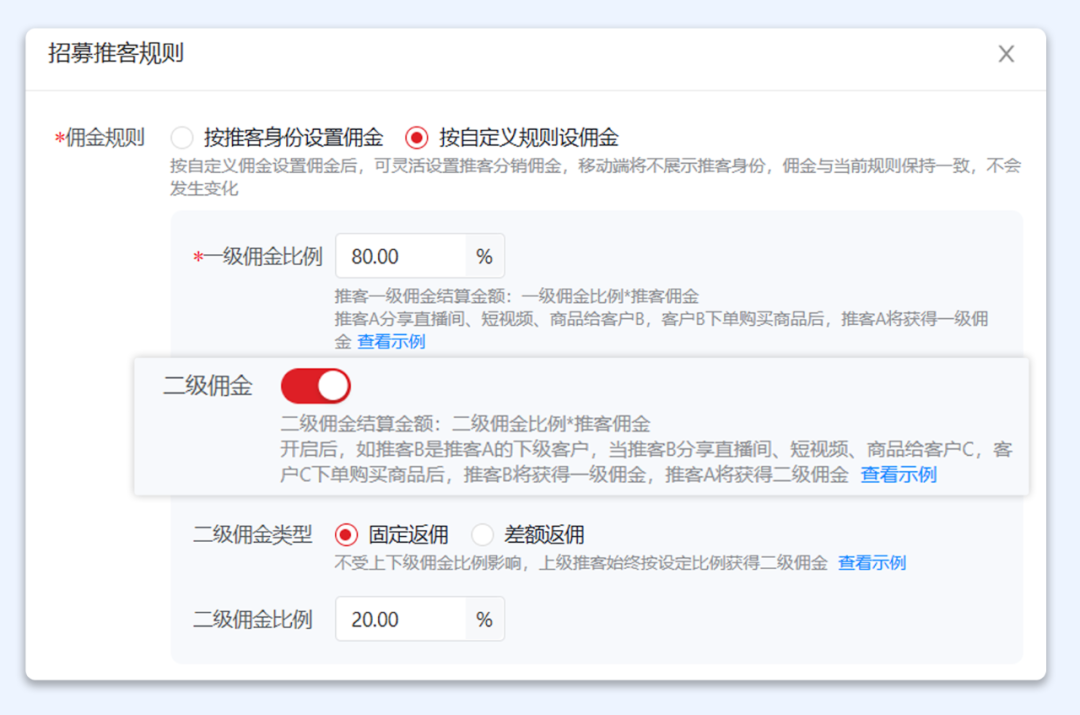The width and height of the screenshot is (1080, 715).
Task: Disable the 二级佣金 toggle switch
Action: click(315, 385)
